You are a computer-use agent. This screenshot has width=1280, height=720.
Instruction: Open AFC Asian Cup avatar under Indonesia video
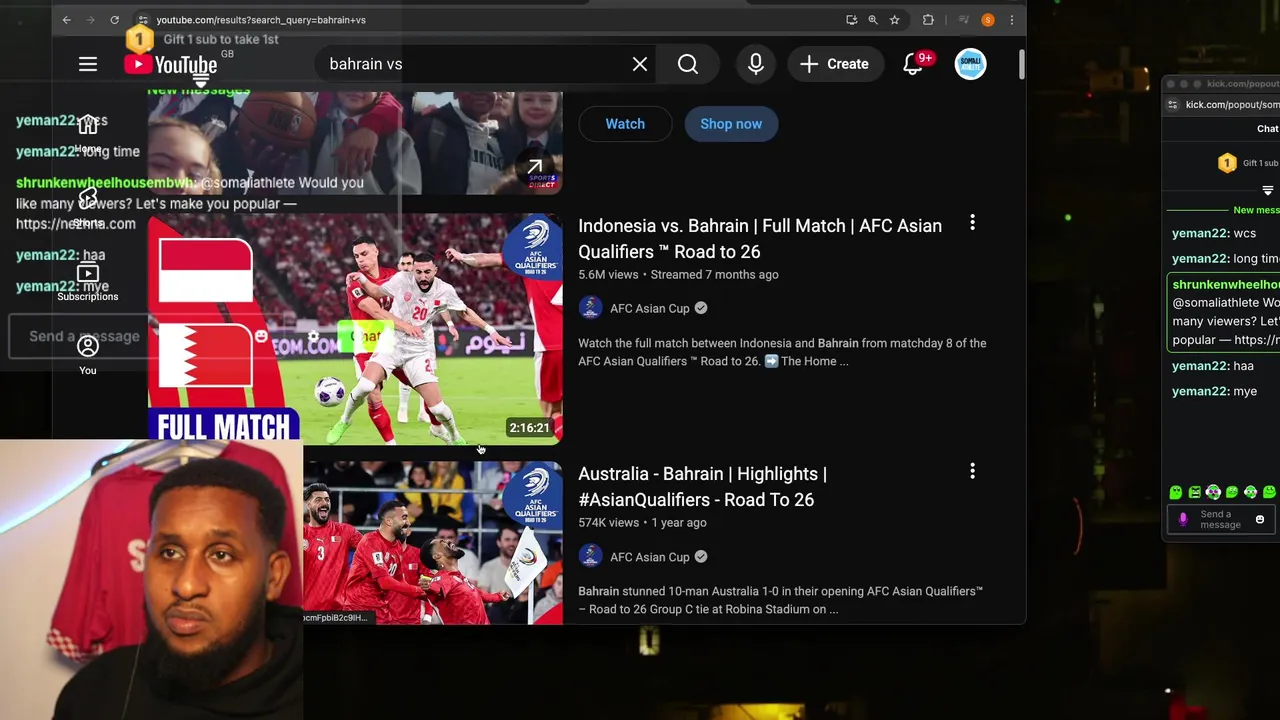[590, 308]
